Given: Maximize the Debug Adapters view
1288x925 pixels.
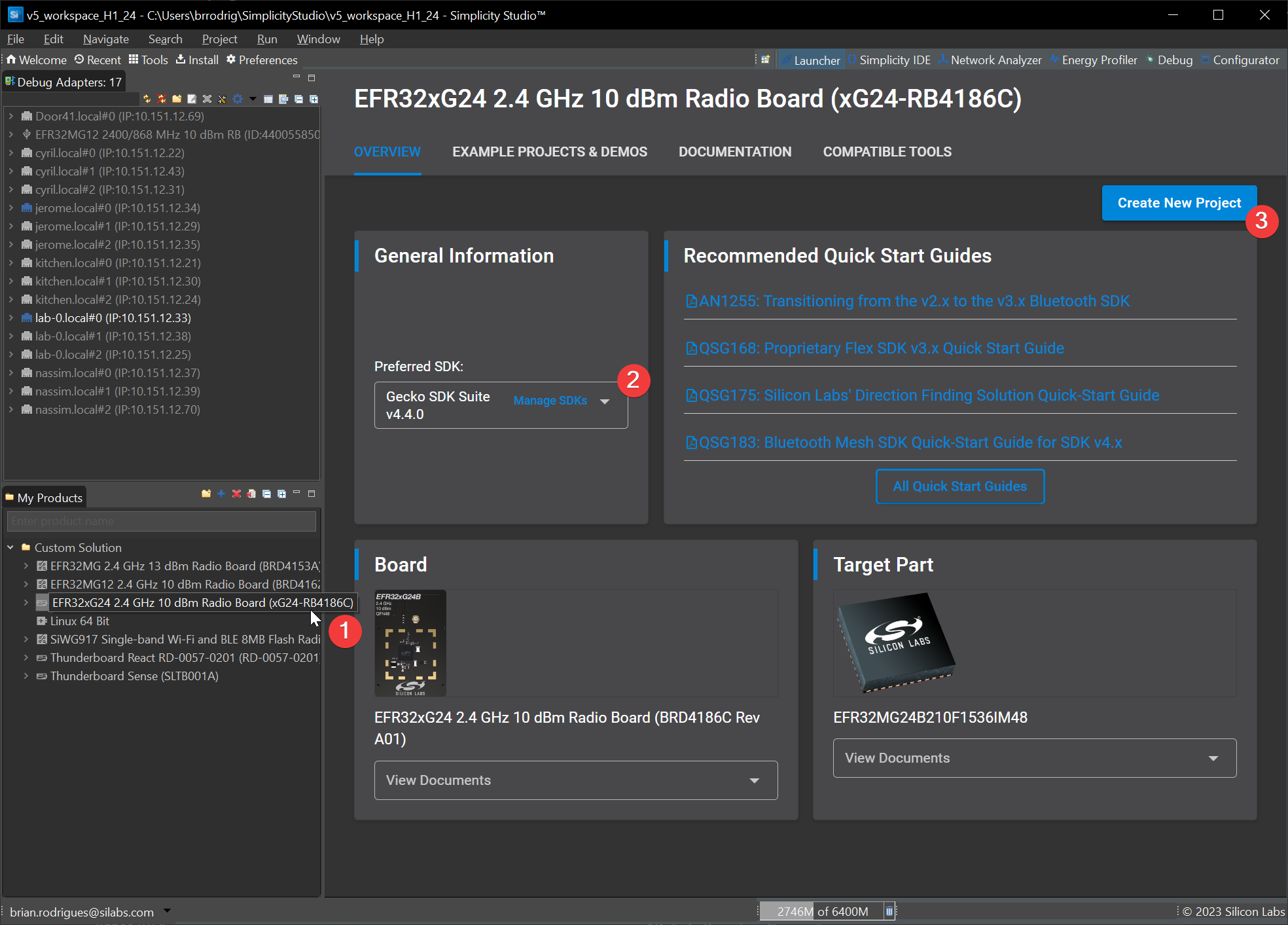Looking at the screenshot, I should click(312, 77).
